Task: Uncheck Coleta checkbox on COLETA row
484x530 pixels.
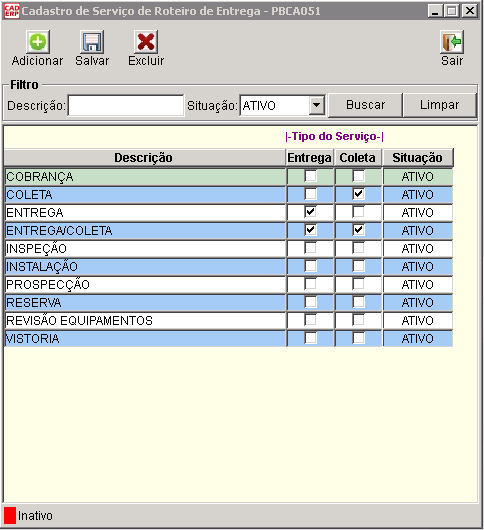Action: coord(358,194)
